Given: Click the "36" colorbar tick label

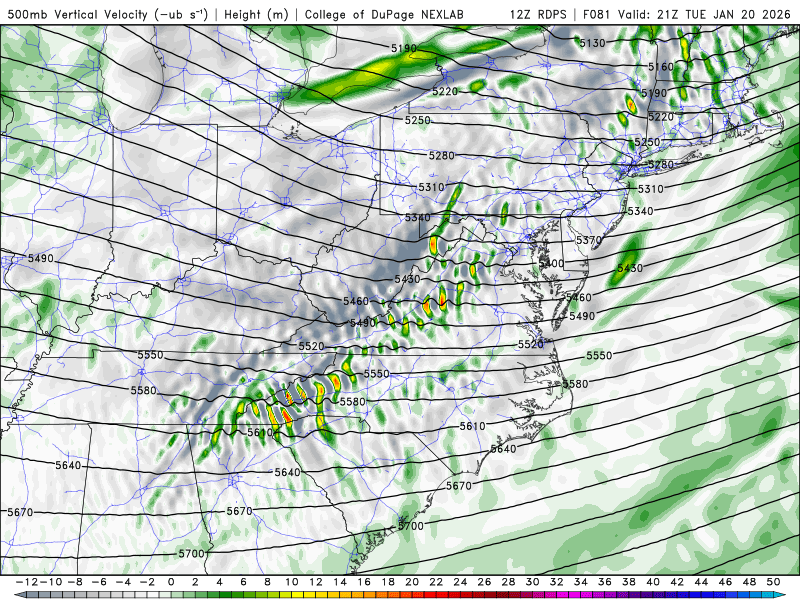Looking at the screenshot, I should click(x=605, y=582).
